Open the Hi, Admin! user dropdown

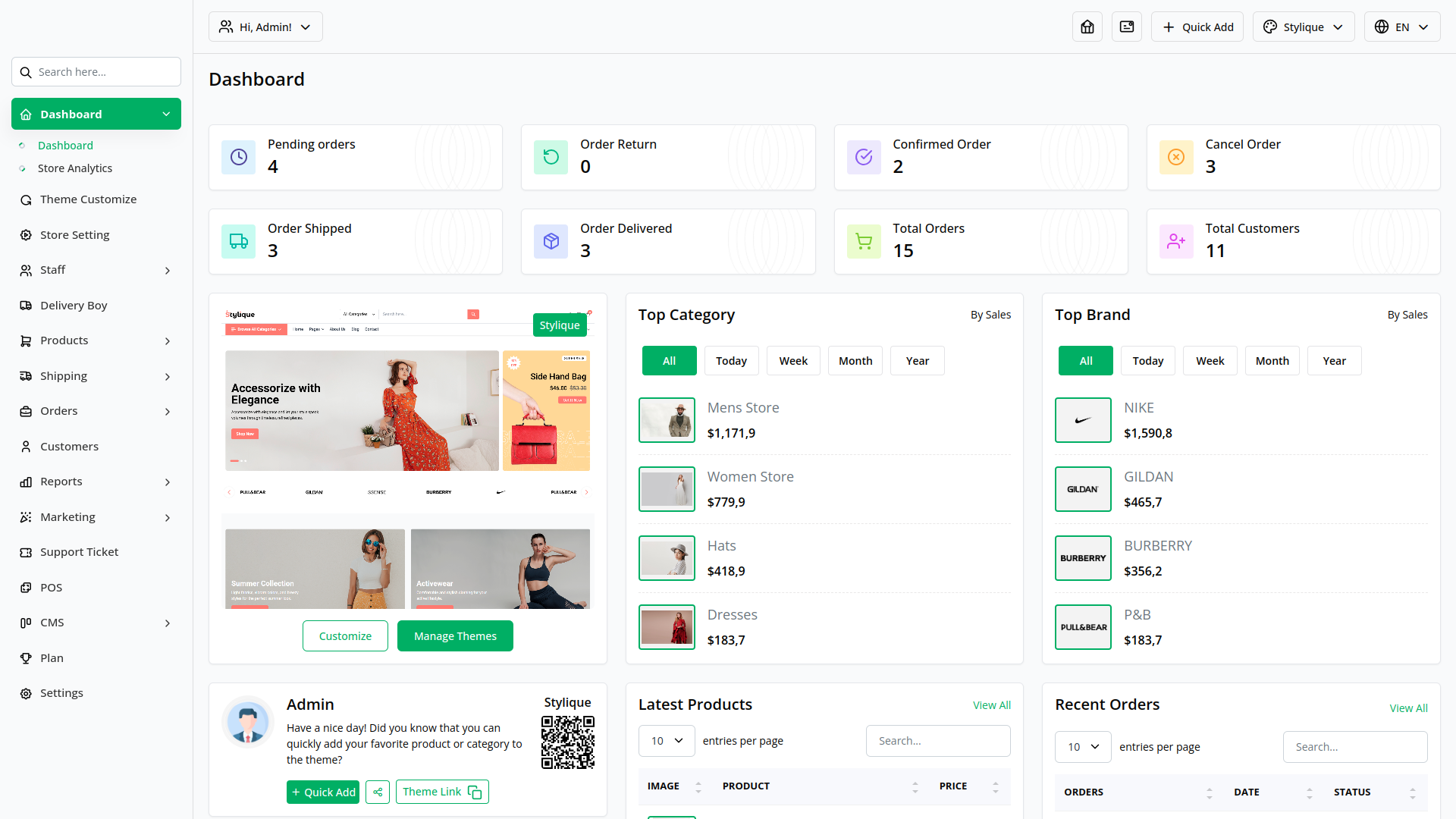tap(265, 27)
